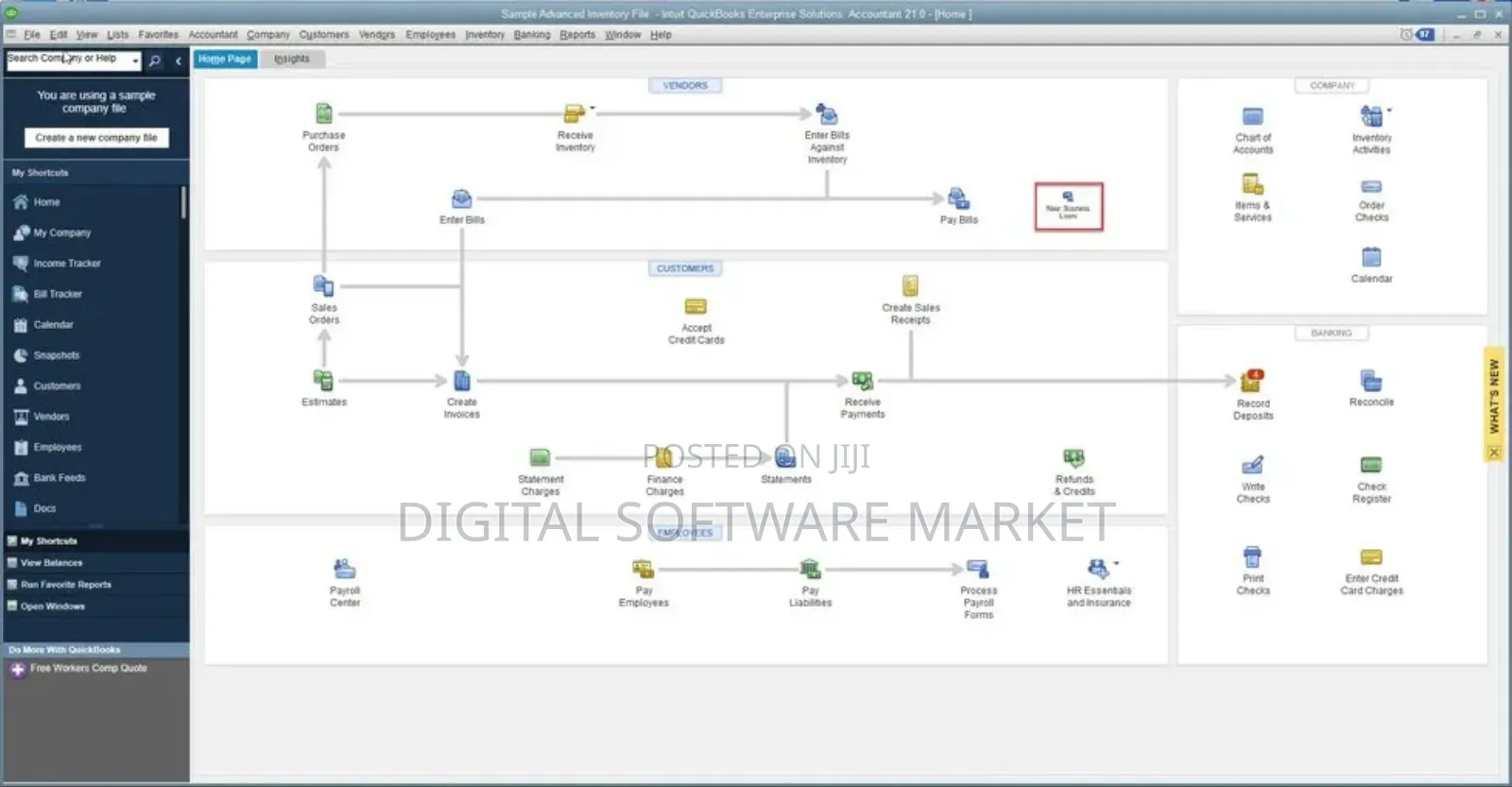This screenshot has height=787, width=1512.
Task: Click Free Workers Comp Quote link
Action: point(88,668)
